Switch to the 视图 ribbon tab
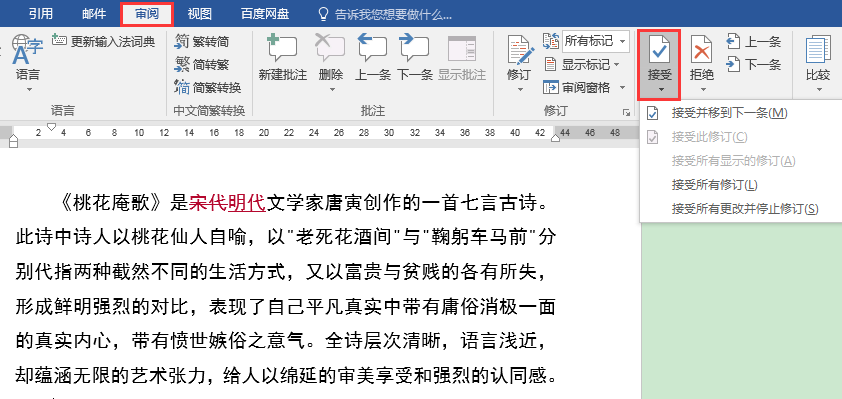The height and width of the screenshot is (399, 842). pyautogui.click(x=199, y=13)
